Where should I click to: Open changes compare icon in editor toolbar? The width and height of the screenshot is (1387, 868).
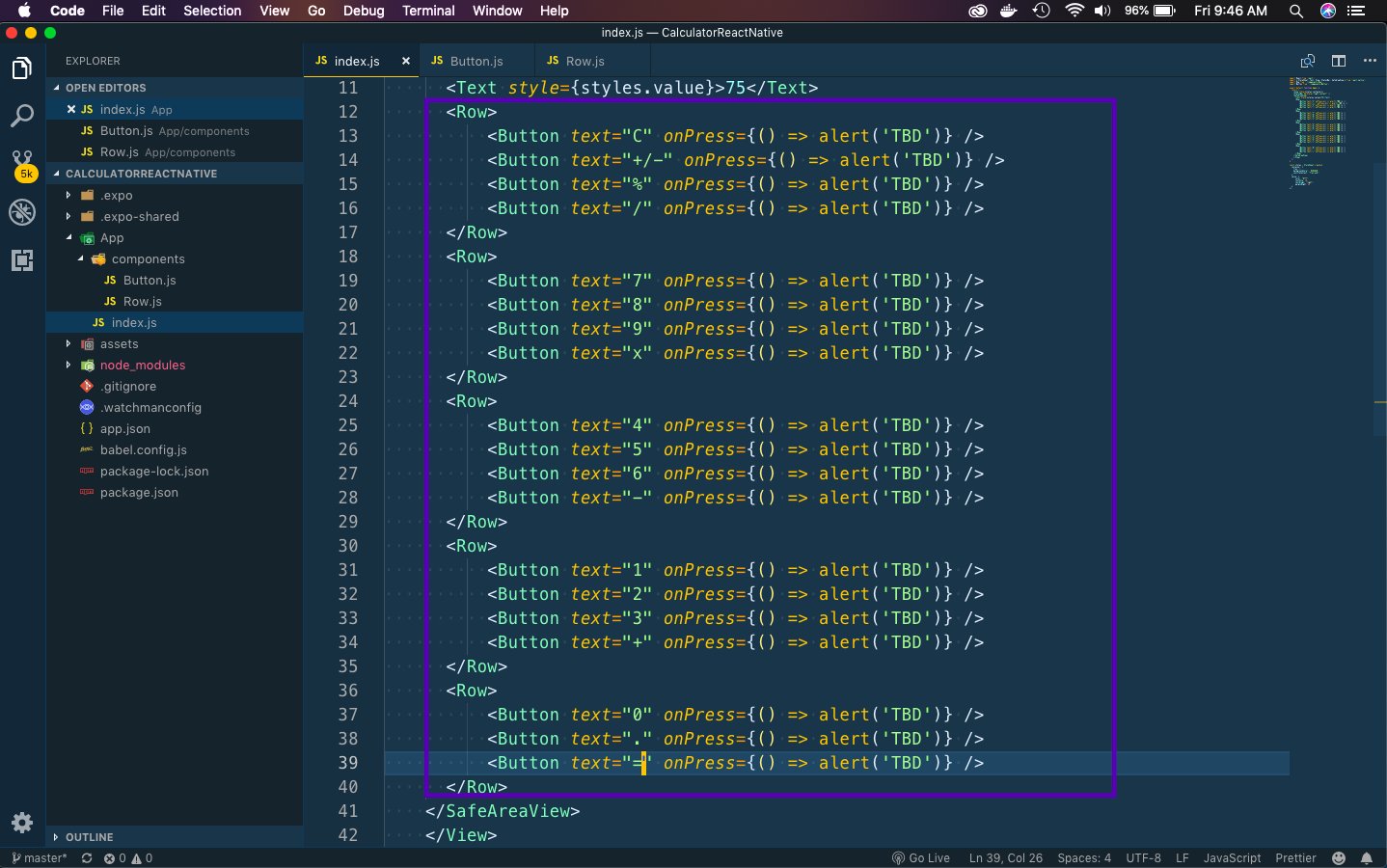1308,61
